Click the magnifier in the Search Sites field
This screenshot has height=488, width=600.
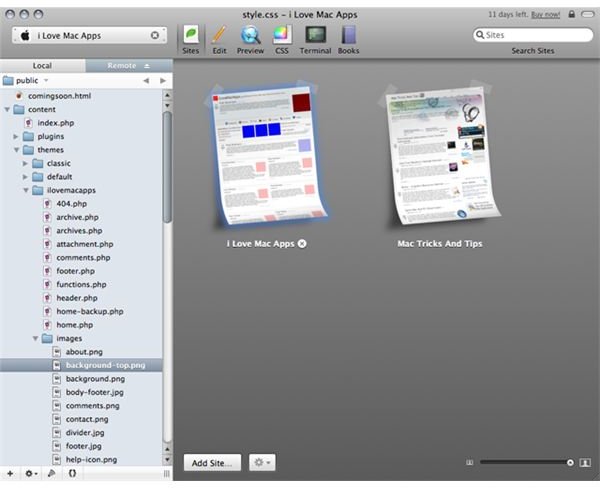pos(480,35)
